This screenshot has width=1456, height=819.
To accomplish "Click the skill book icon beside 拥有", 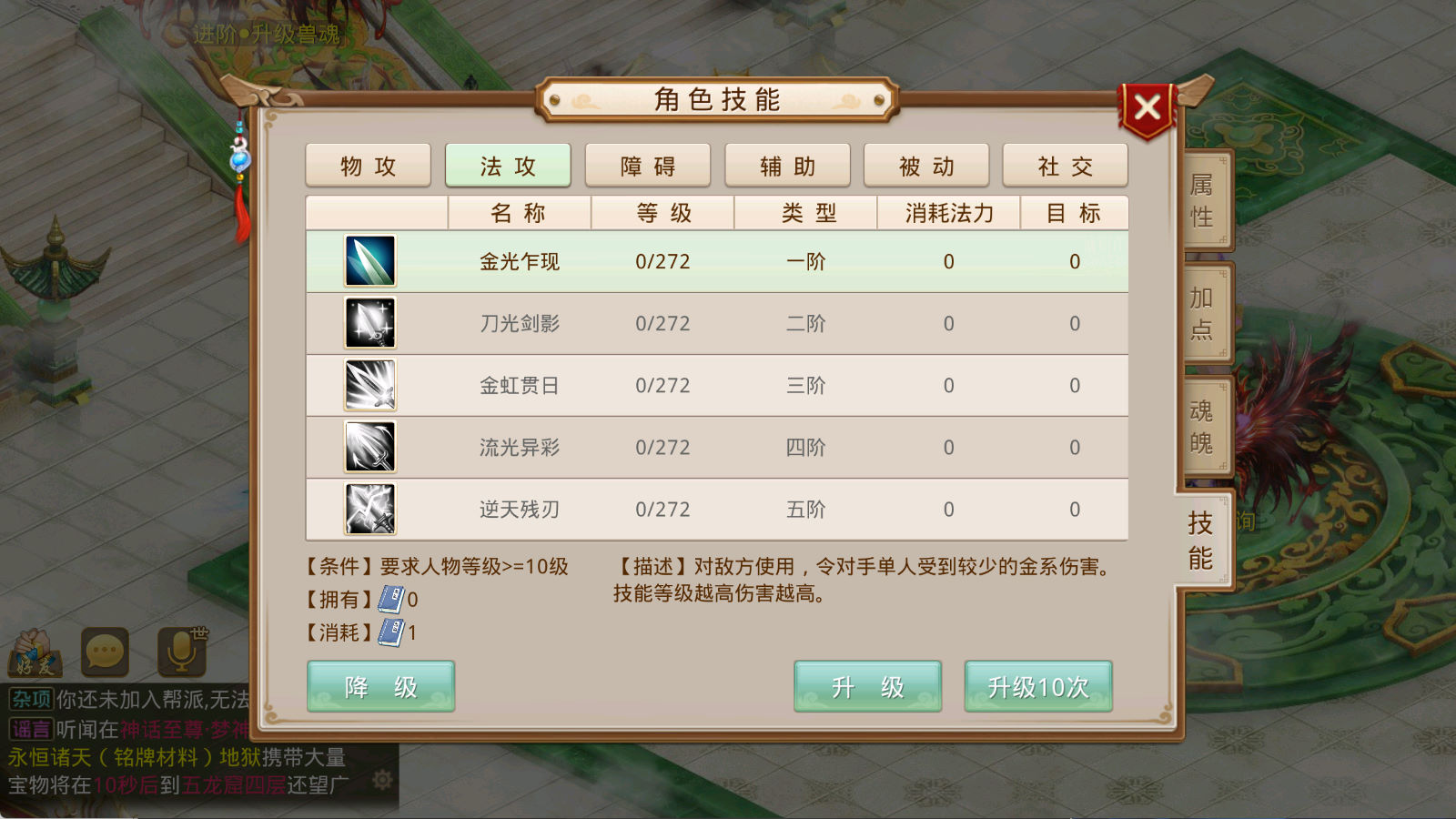I will click(390, 599).
